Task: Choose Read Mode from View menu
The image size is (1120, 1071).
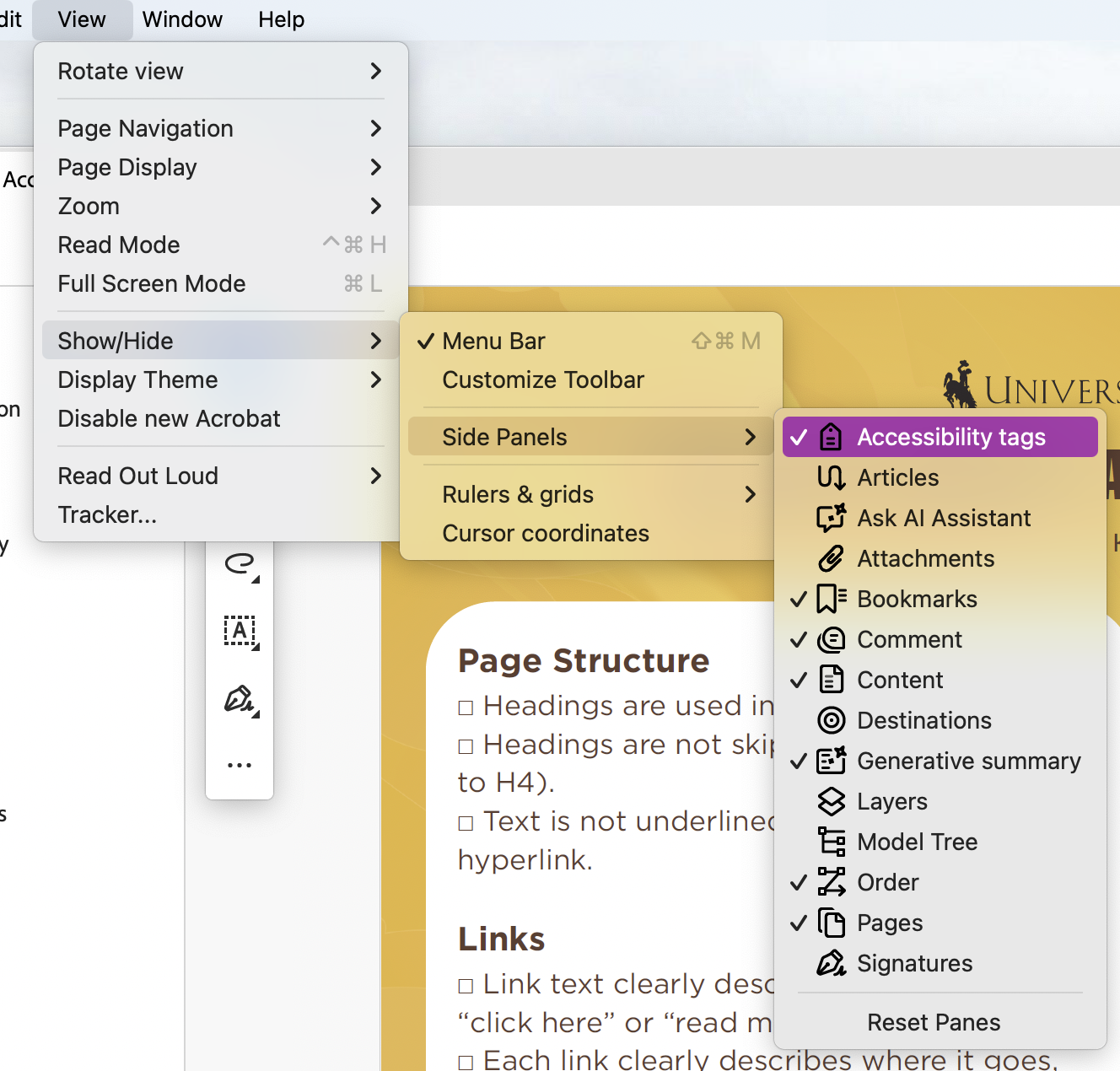Action: (x=221, y=245)
